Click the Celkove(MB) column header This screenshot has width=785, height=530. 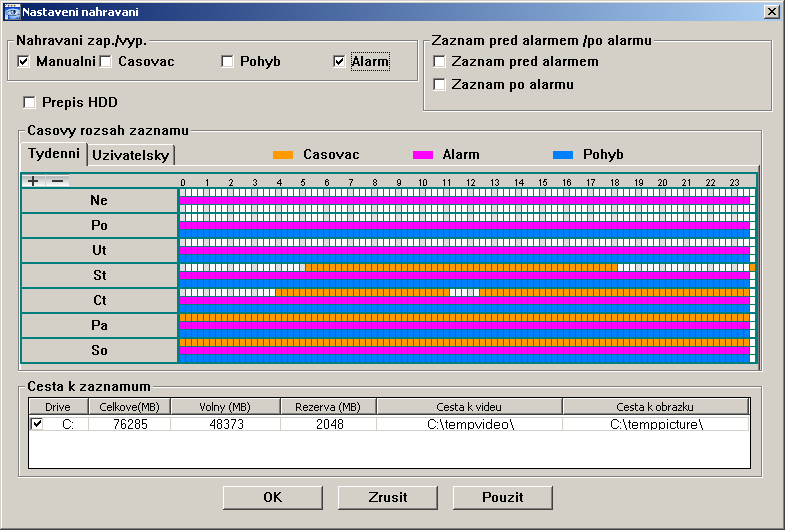tap(130, 407)
